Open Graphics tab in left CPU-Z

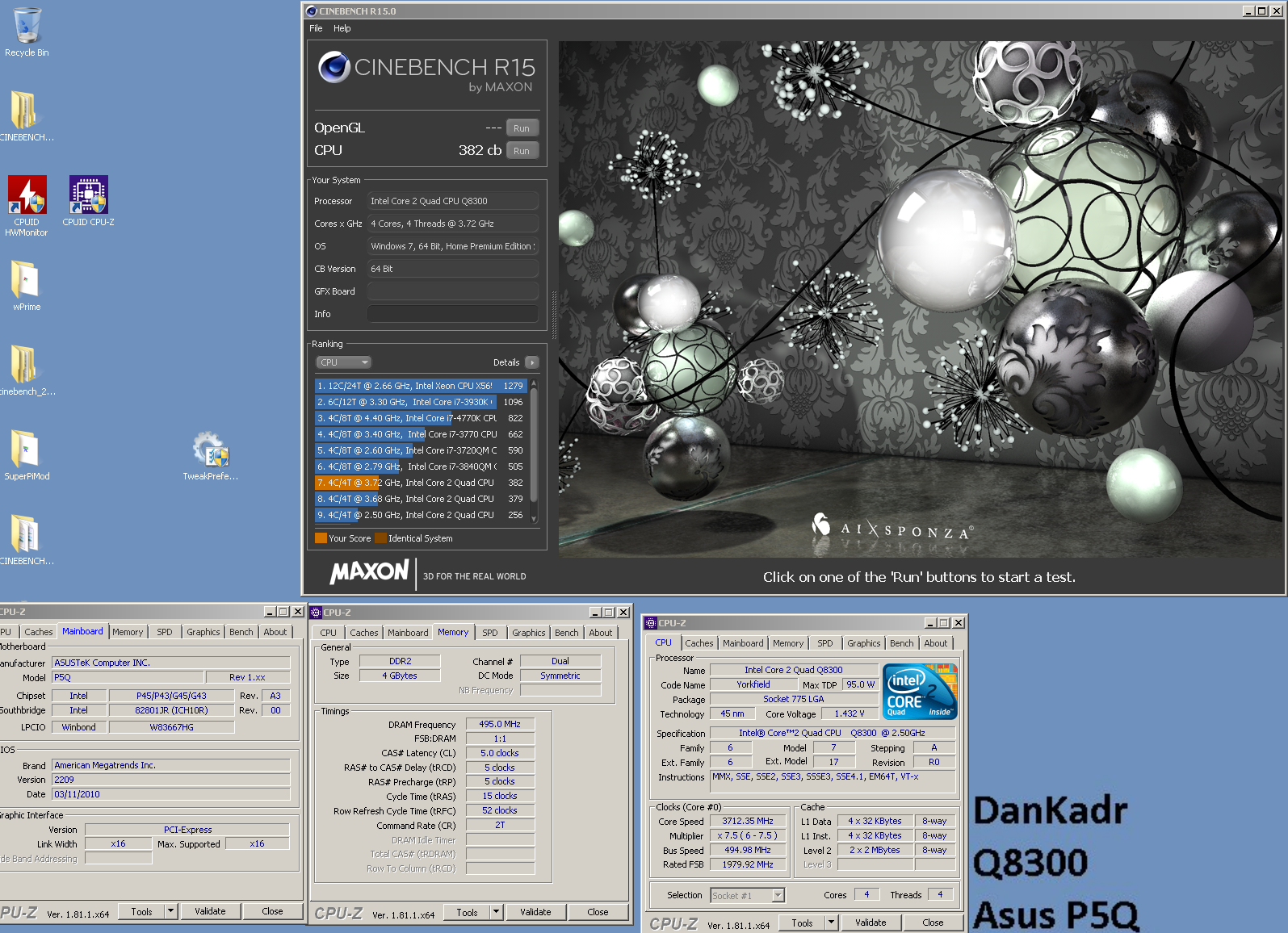click(203, 632)
